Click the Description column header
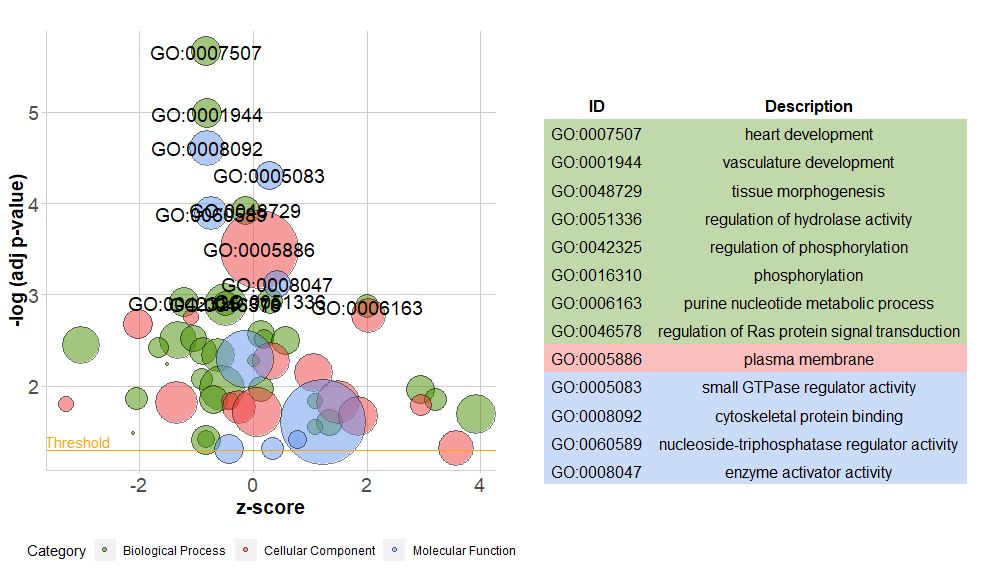Viewport: 1008px width, 576px height. (x=809, y=106)
